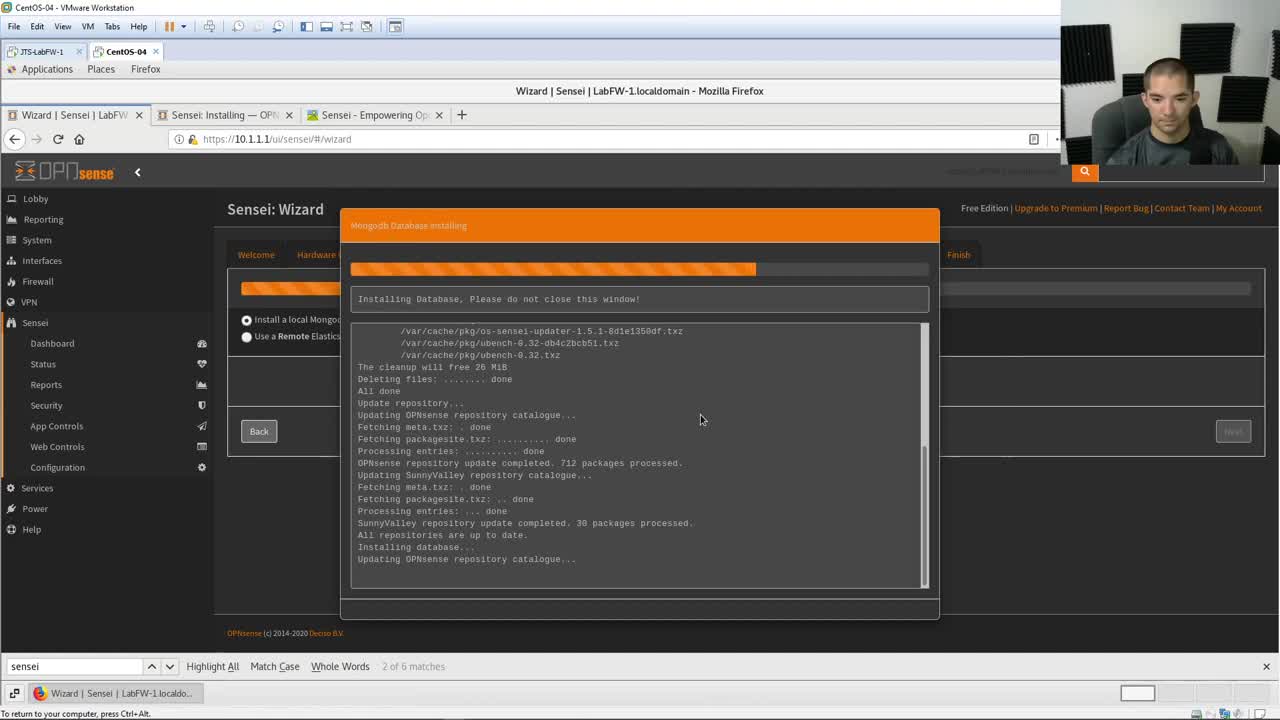The width and height of the screenshot is (1280, 720).
Task: Click the Status heartbeat icon
Action: (x=201, y=364)
